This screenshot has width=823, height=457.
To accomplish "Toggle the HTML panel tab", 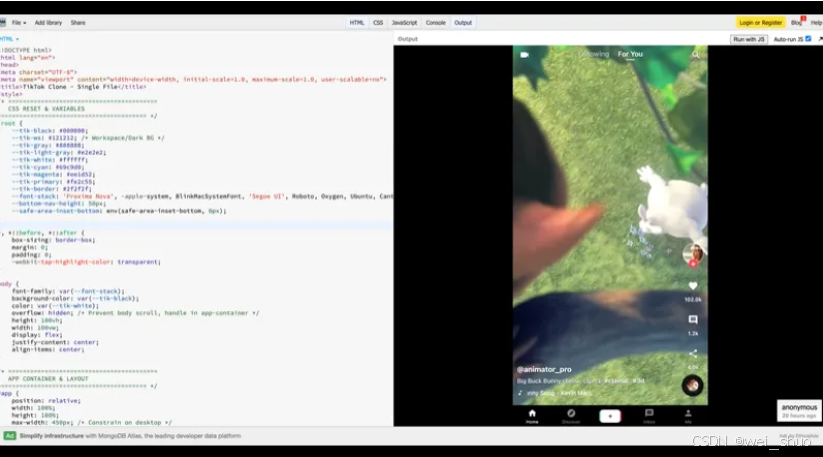I will tap(356, 23).
